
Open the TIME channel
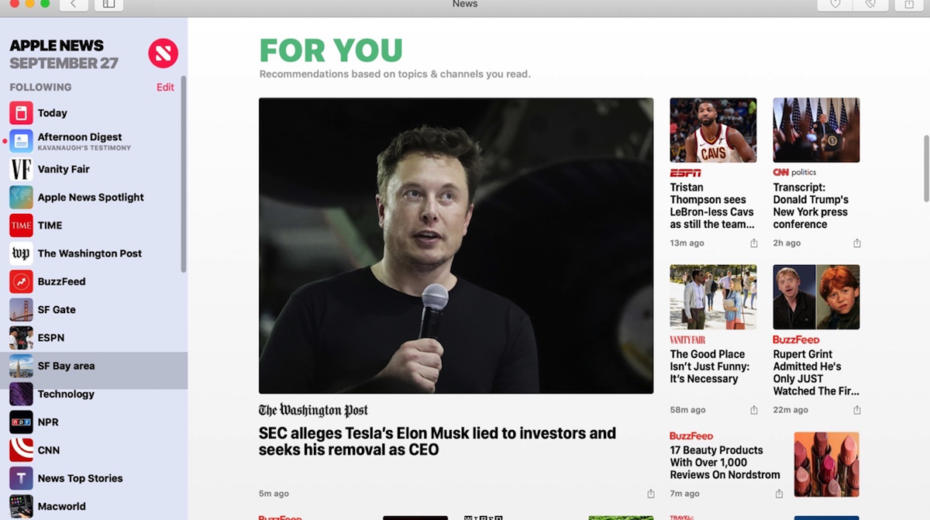pyautogui.click(x=94, y=225)
